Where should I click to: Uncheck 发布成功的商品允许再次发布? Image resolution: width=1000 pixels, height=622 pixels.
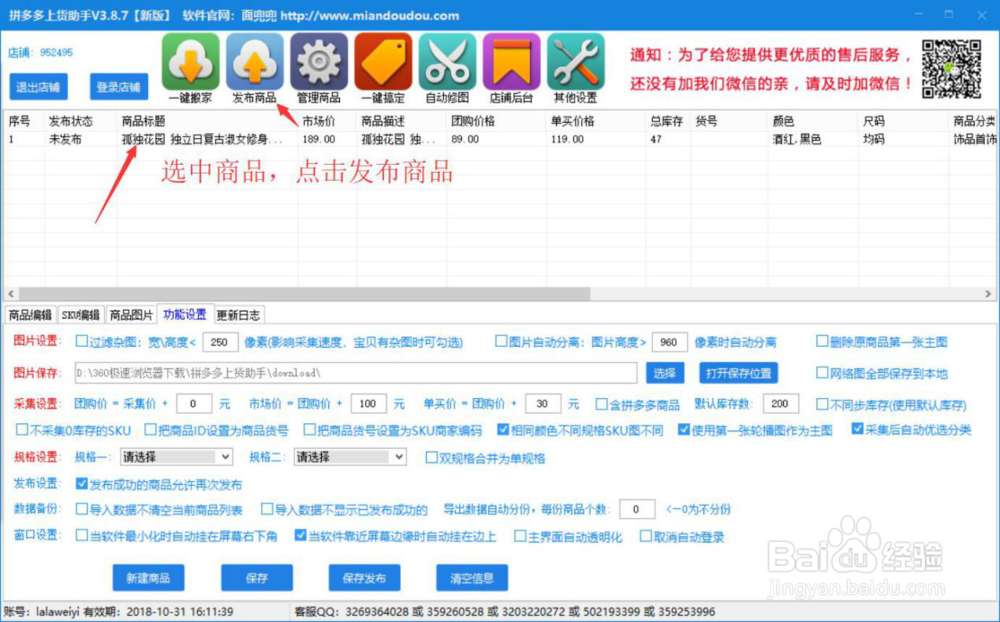pyautogui.click(x=82, y=484)
